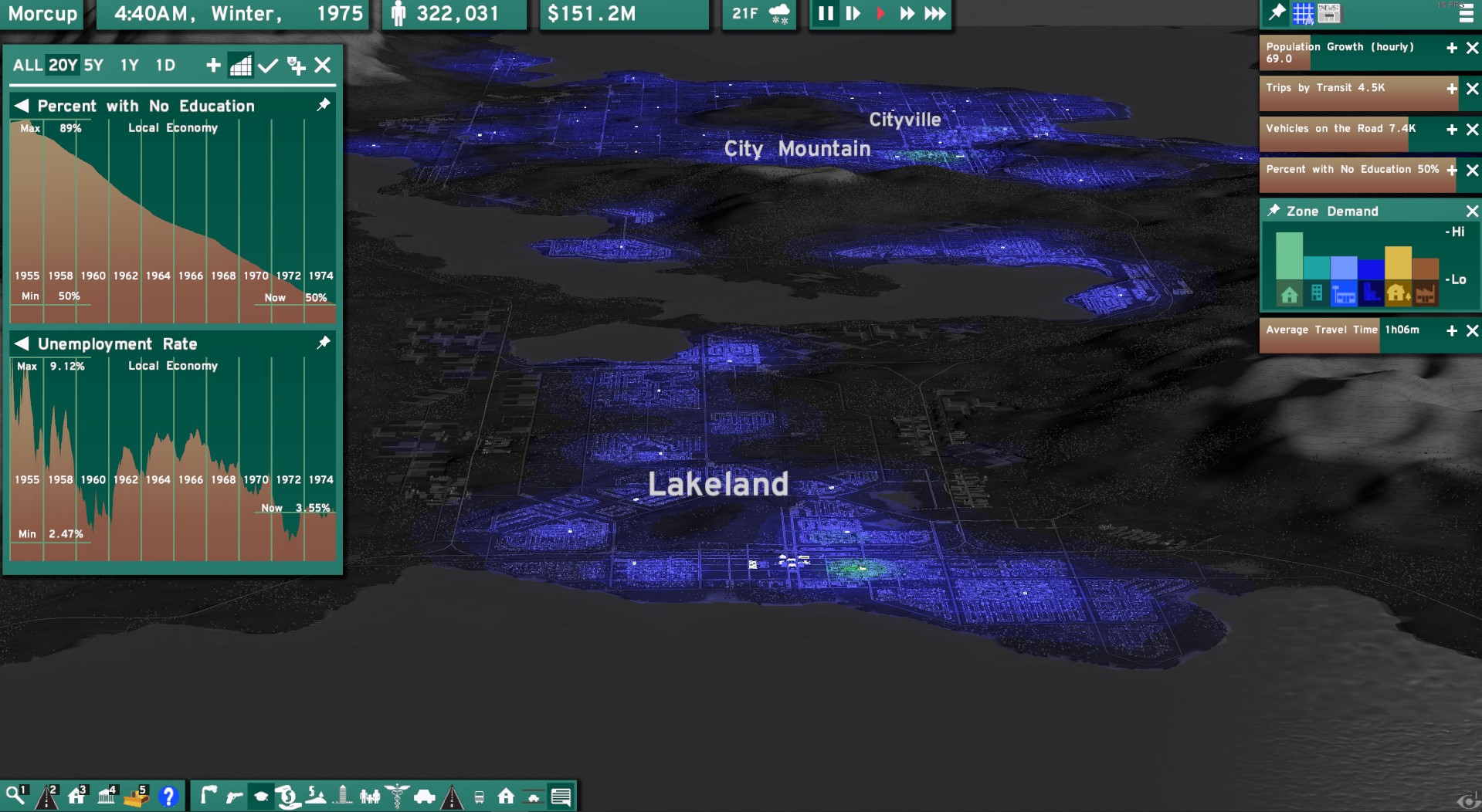This screenshot has width=1482, height=812.
Task: Show the health caduceus heatmap
Action: (x=397, y=796)
